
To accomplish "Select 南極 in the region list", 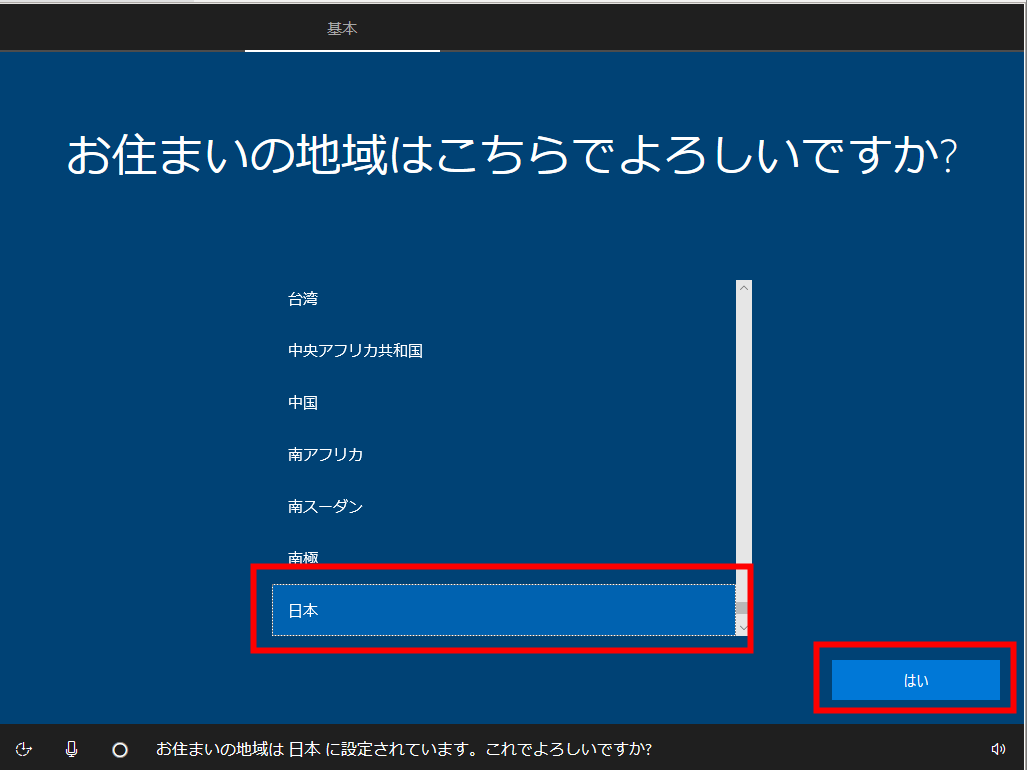I will tap(504, 557).
